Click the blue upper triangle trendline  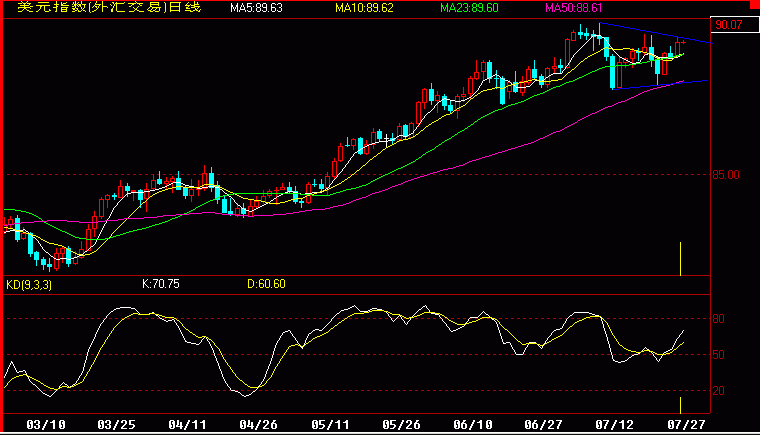coord(656,33)
